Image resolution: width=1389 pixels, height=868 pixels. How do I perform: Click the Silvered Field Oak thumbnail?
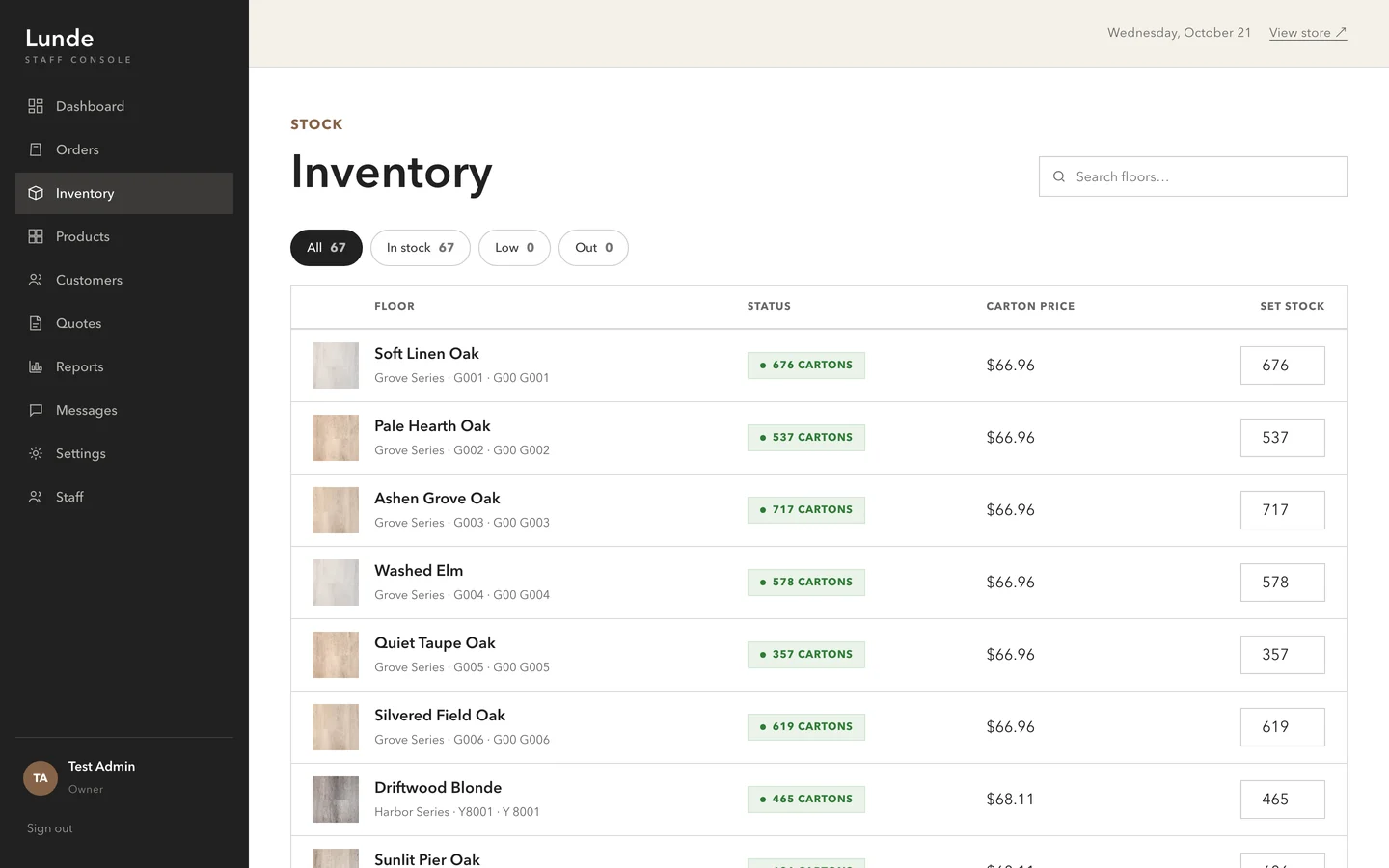click(336, 727)
